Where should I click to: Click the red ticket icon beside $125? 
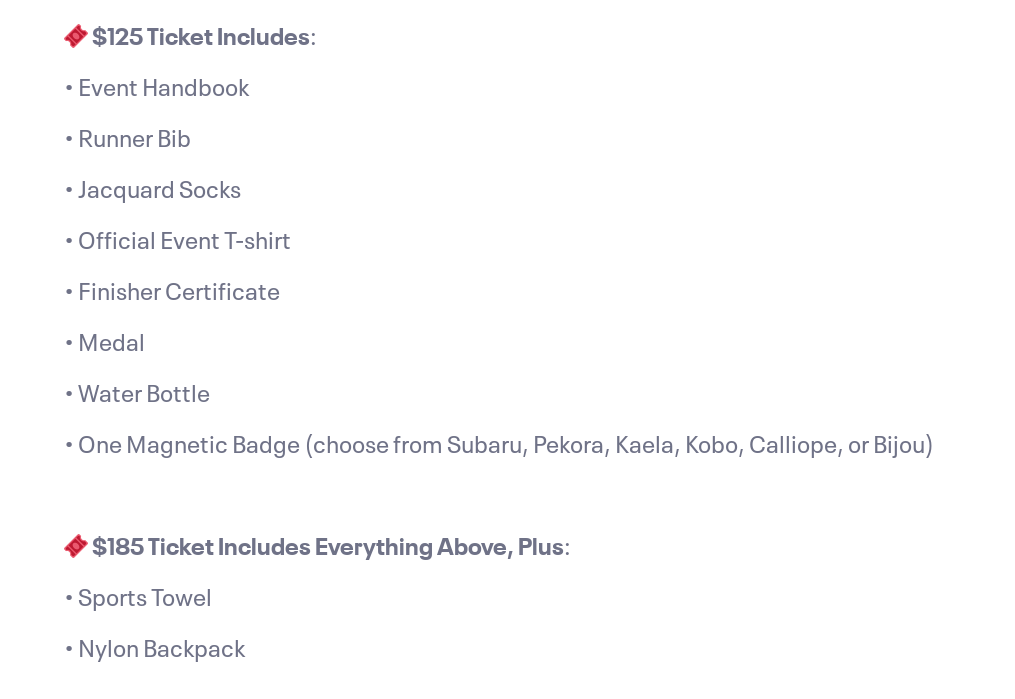pyautogui.click(x=76, y=36)
